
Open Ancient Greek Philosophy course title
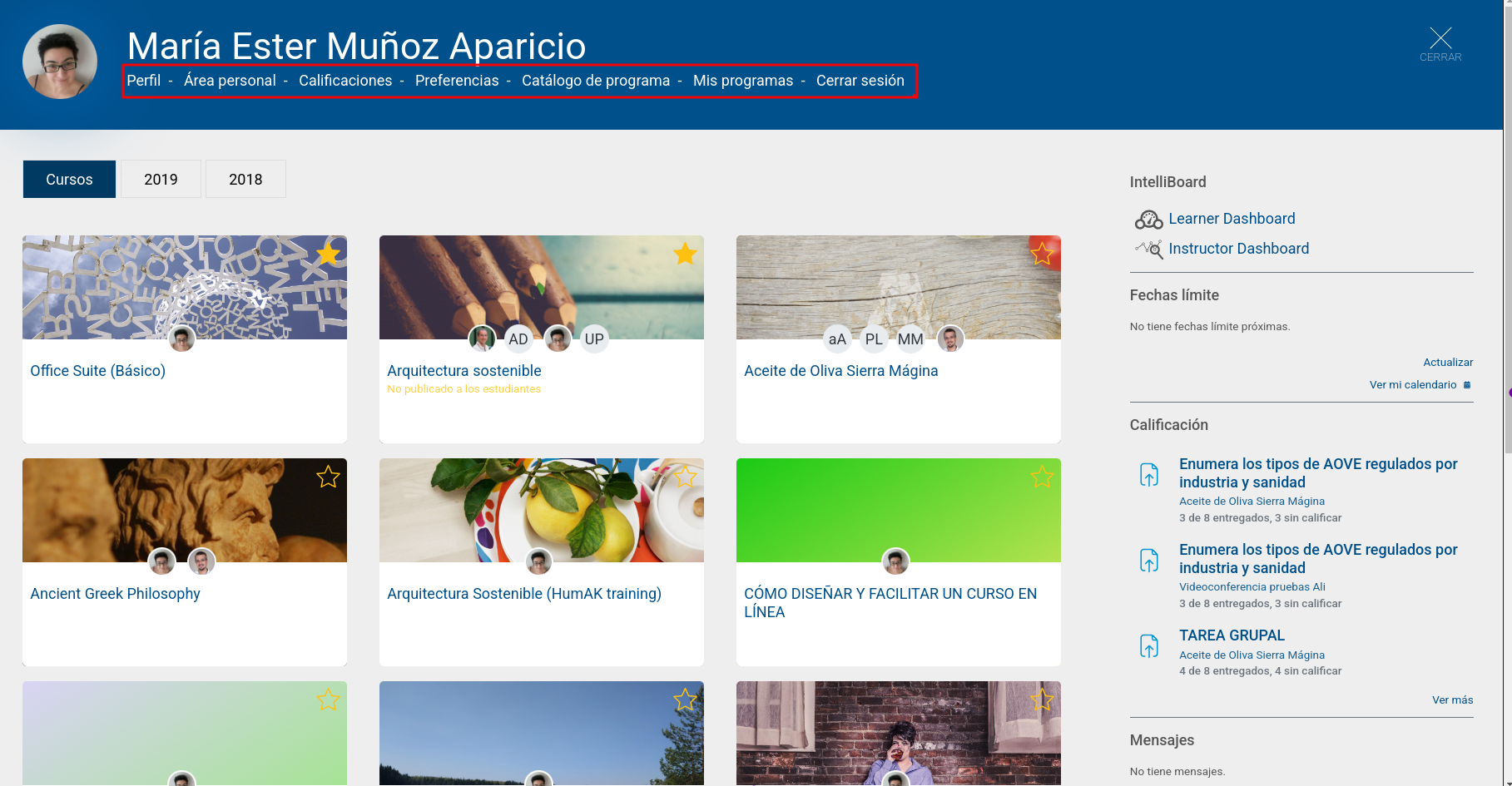(x=115, y=594)
